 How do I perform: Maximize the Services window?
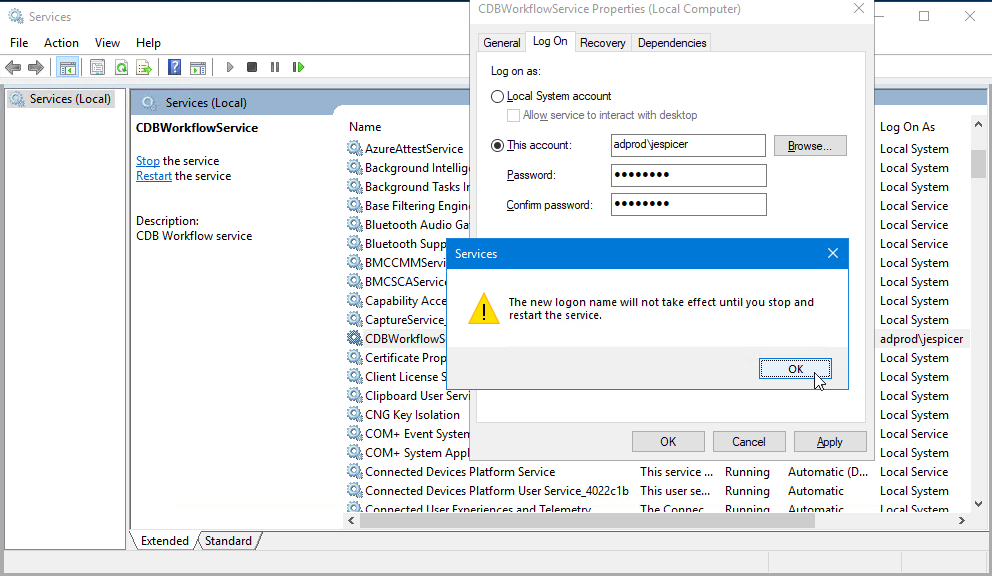(x=924, y=16)
